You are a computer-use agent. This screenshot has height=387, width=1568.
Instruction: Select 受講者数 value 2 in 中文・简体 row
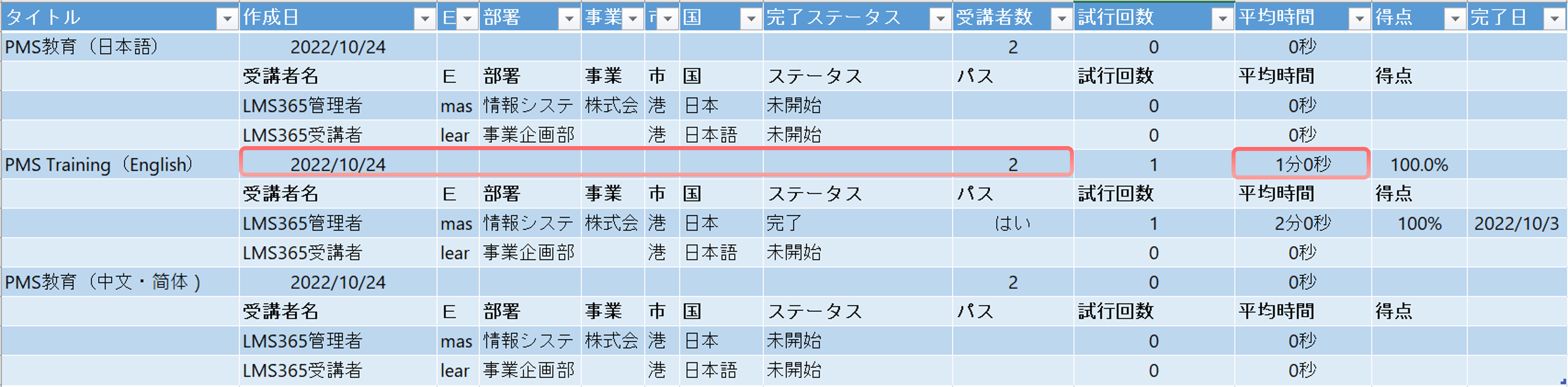(x=1012, y=282)
